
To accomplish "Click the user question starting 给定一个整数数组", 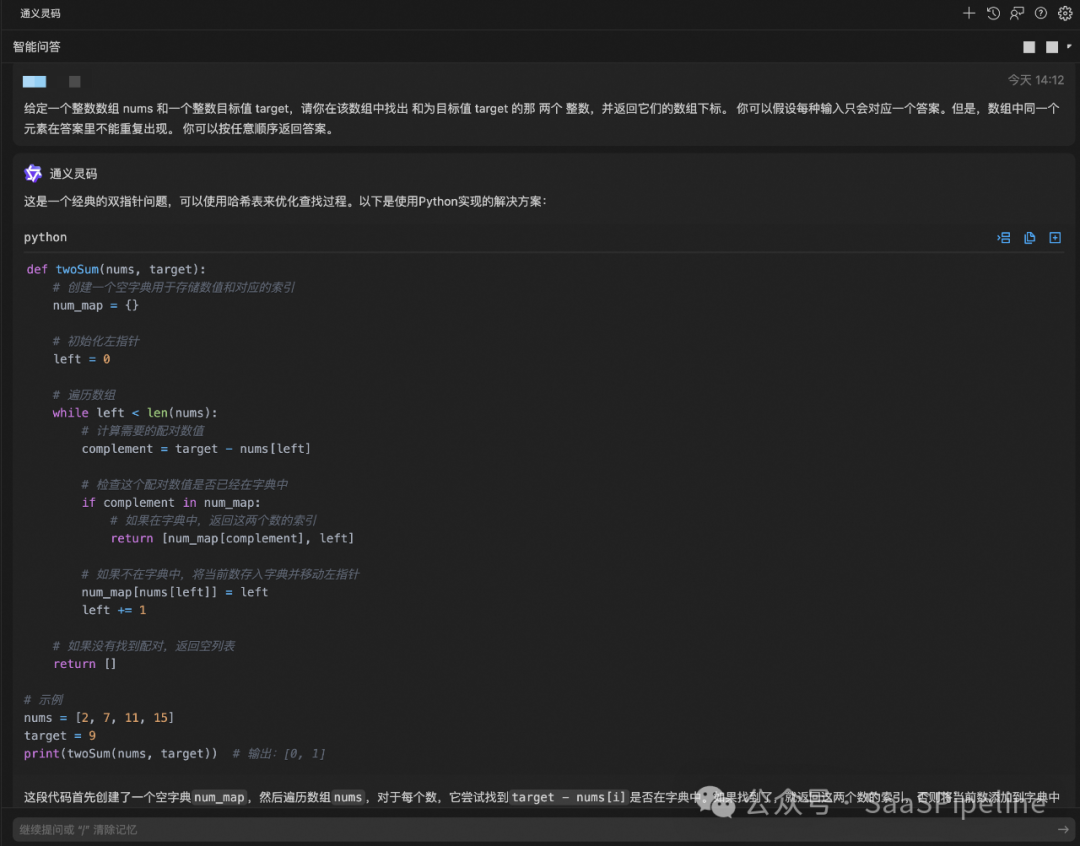I will tap(541, 118).
